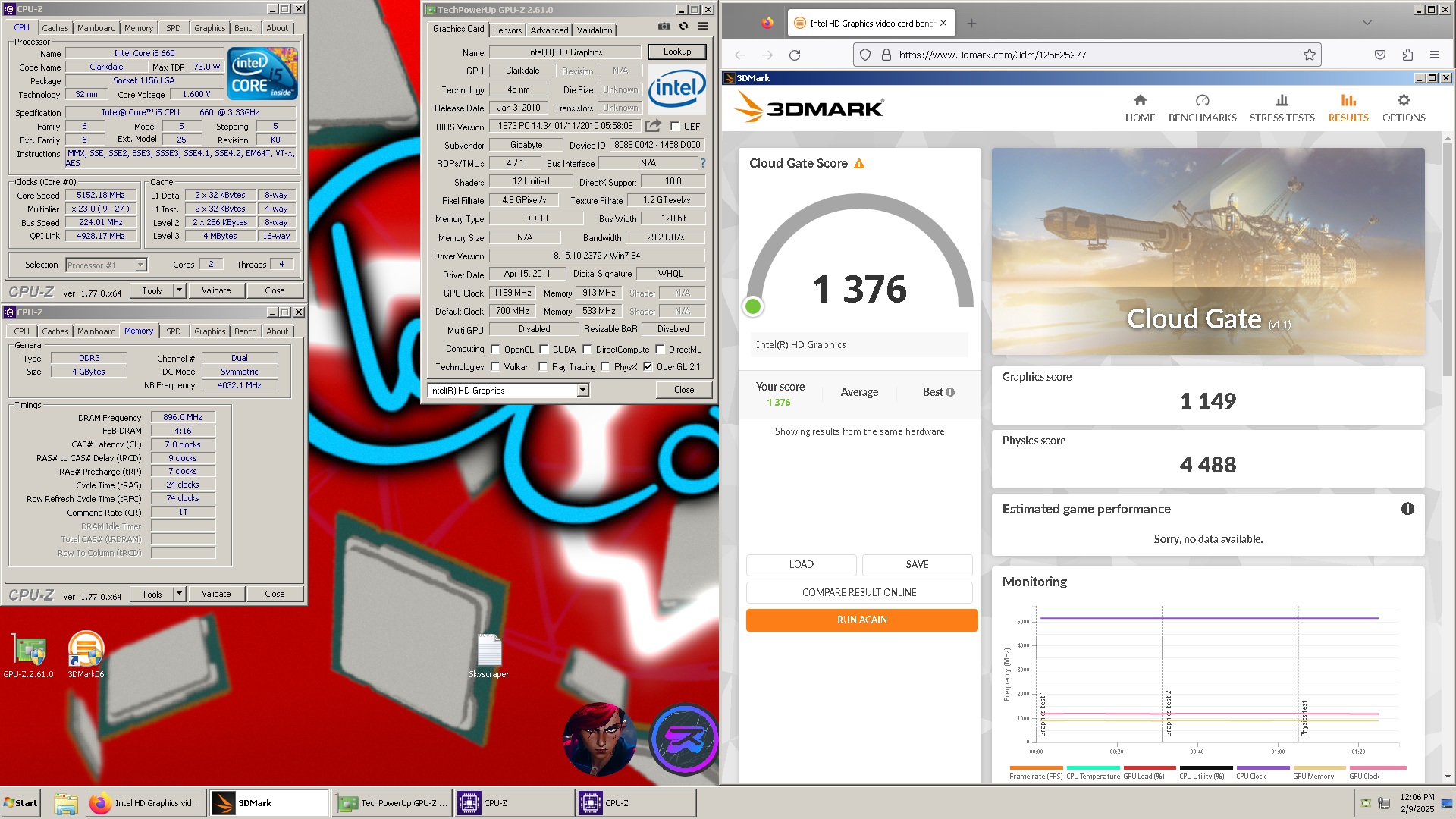Click the Windows Explorer taskbar icon
This screenshot has width=1456, height=819.
coord(66,803)
